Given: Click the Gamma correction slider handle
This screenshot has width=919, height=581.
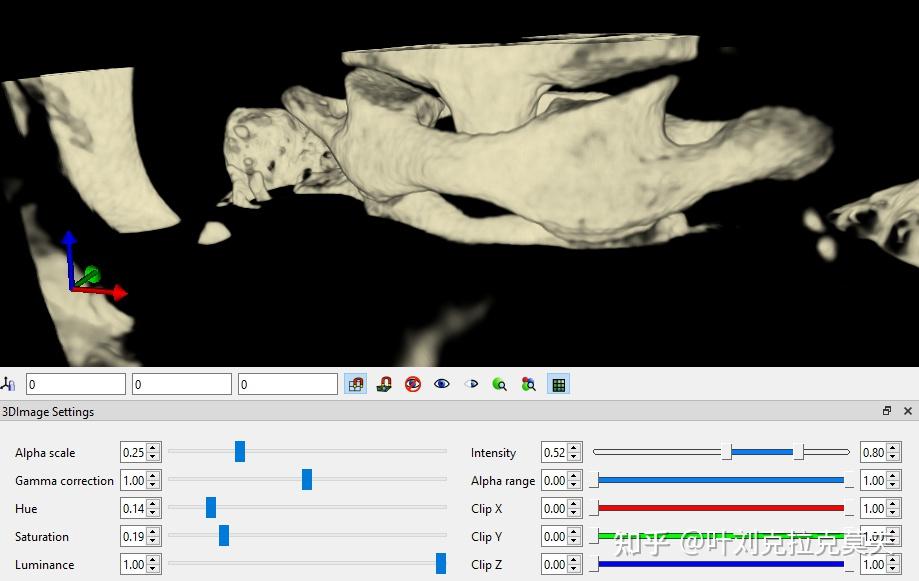Looking at the screenshot, I should pyautogui.click(x=307, y=480).
